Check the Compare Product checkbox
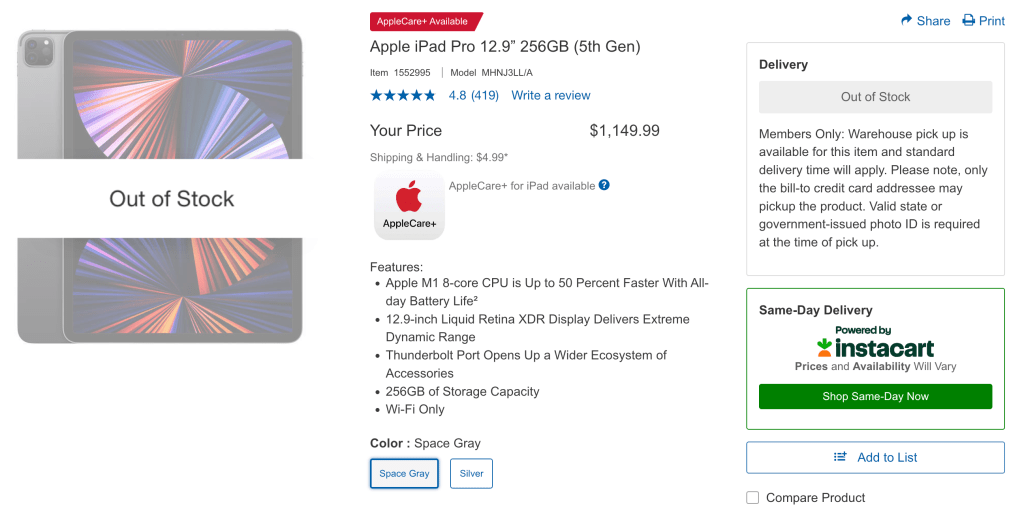Viewport: 1022px width, 515px height. click(753, 497)
